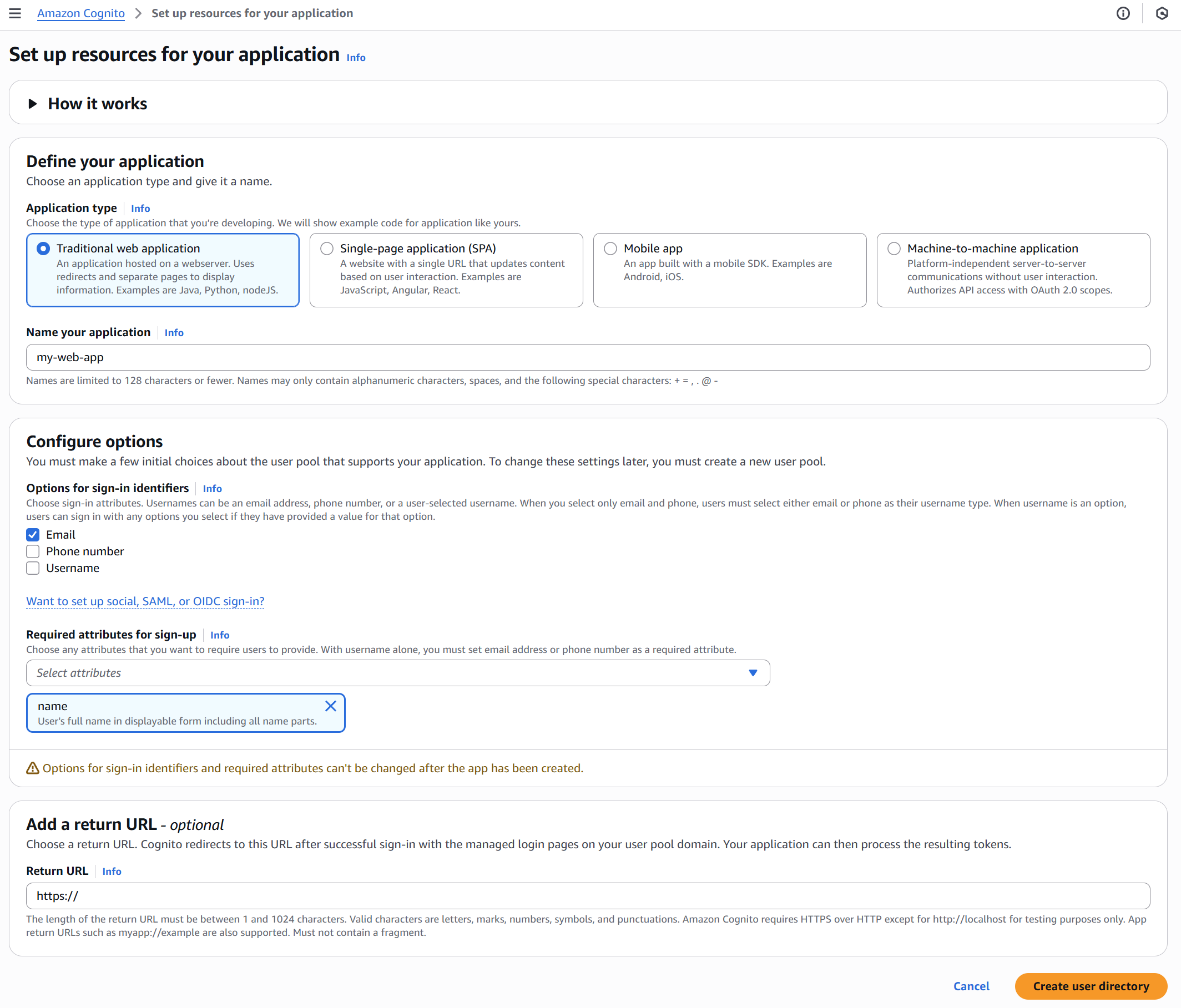Click social, SAML, or OIDC sign-in link
The image size is (1181, 1008).
[145, 601]
